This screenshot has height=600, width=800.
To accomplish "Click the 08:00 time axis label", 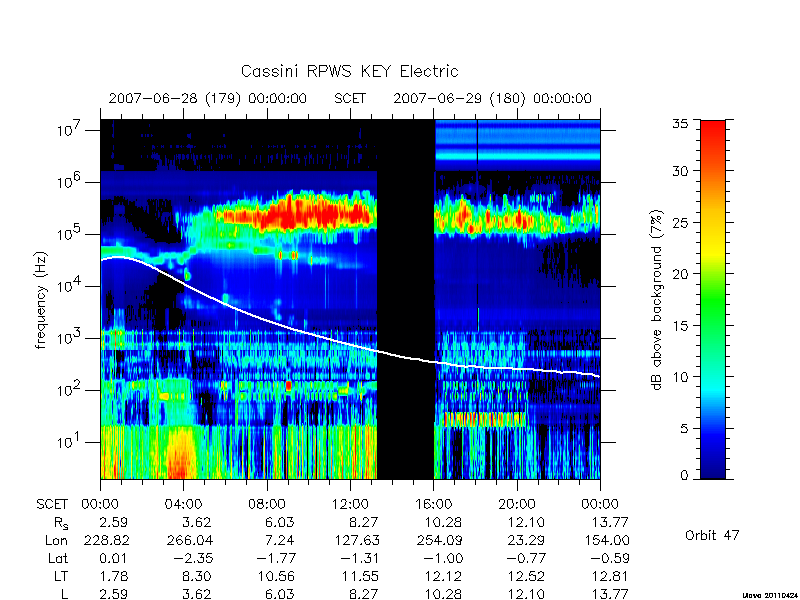I will coord(267,505).
